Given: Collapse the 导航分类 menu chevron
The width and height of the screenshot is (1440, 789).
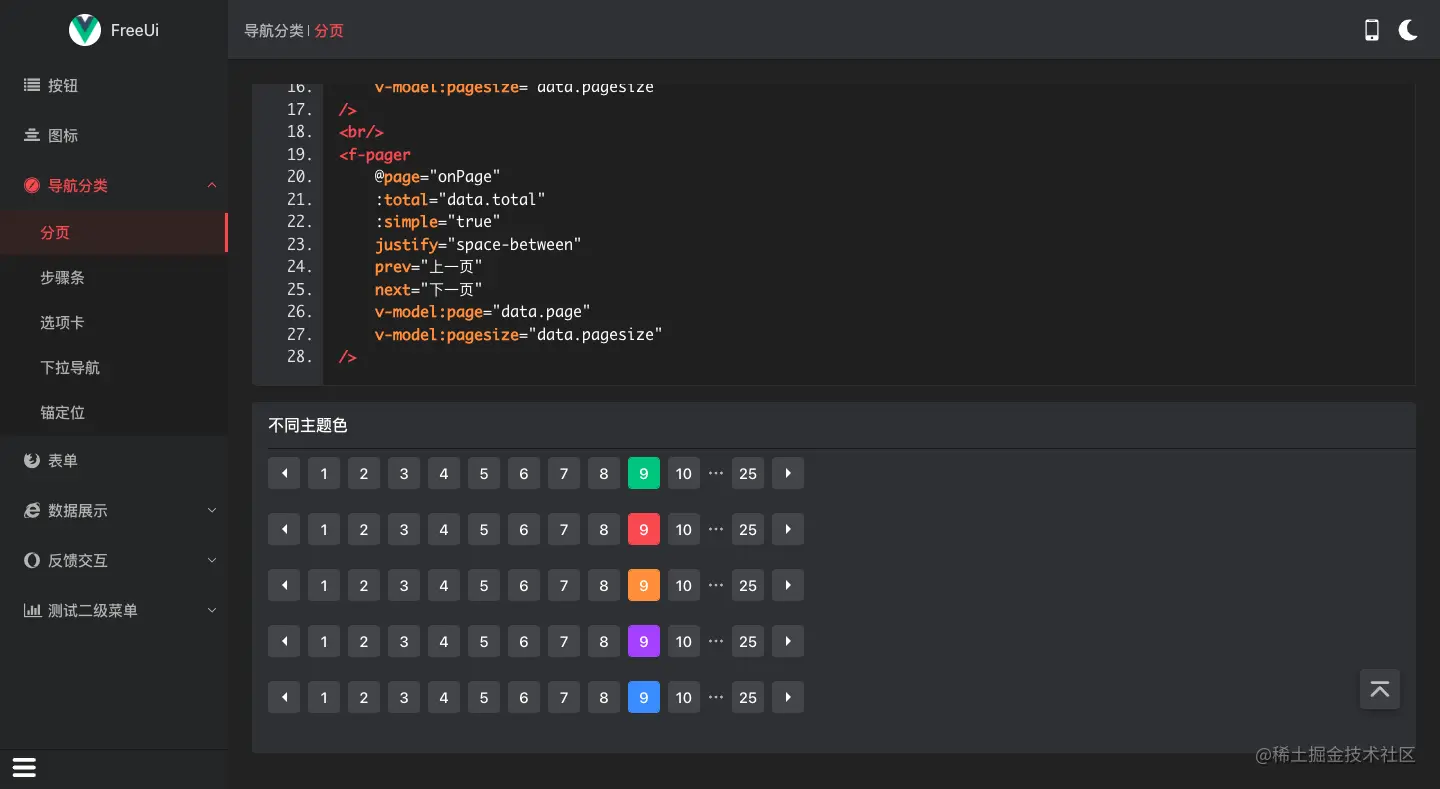Looking at the screenshot, I should click(212, 186).
